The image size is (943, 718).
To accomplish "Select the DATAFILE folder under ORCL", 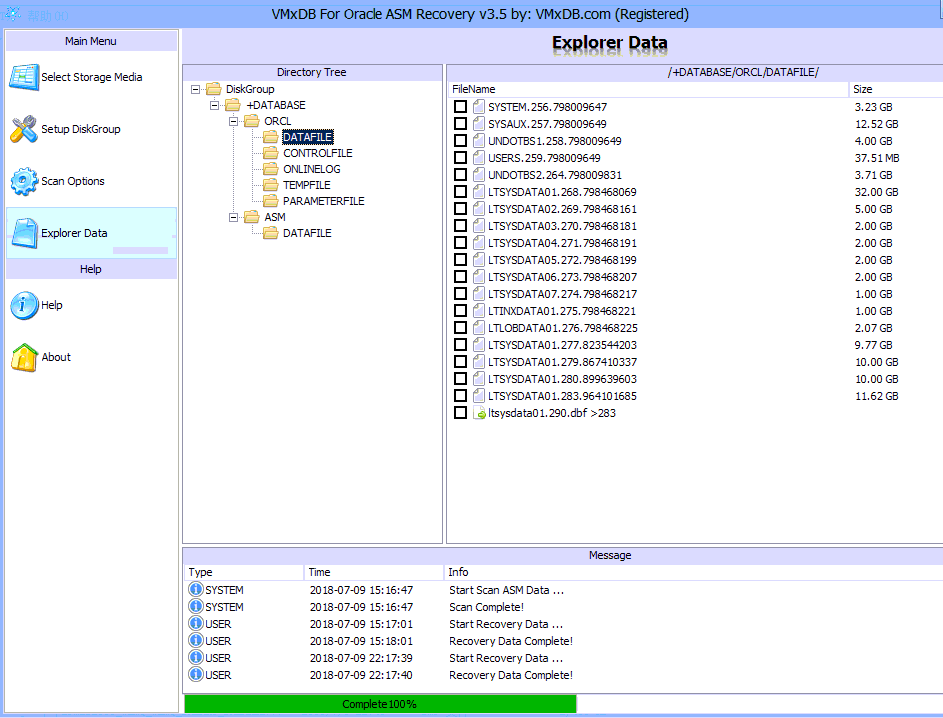I will 307,137.
